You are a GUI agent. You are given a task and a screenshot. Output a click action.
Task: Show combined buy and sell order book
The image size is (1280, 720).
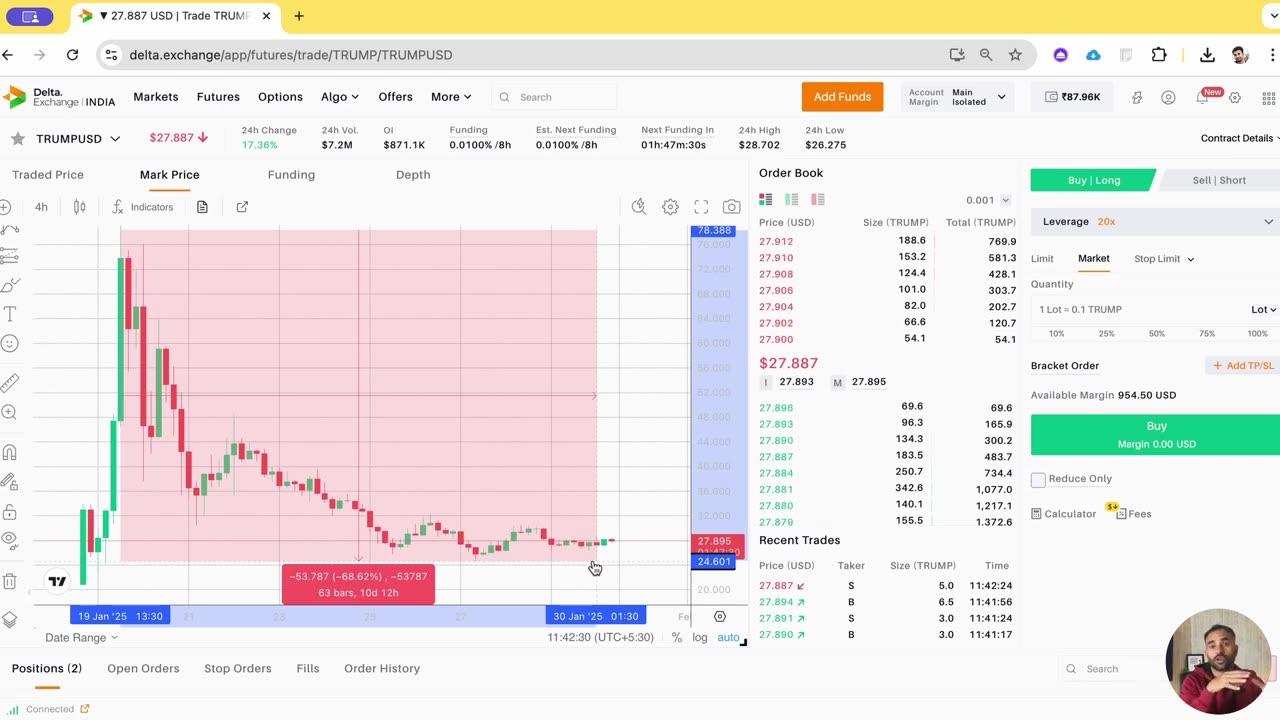click(x=766, y=200)
